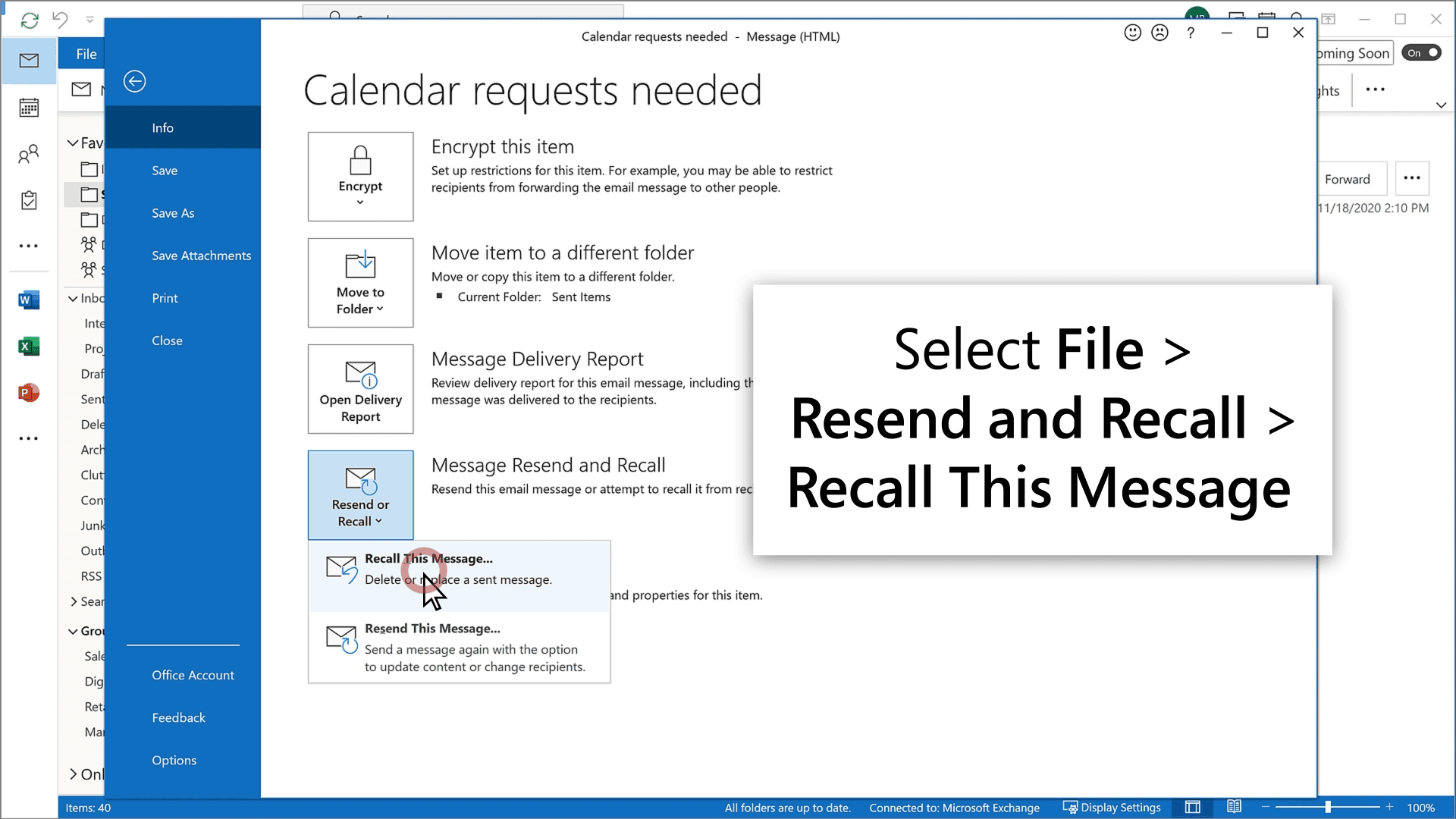Click the smiley feedback icon
The image size is (1456, 819).
tap(1132, 33)
